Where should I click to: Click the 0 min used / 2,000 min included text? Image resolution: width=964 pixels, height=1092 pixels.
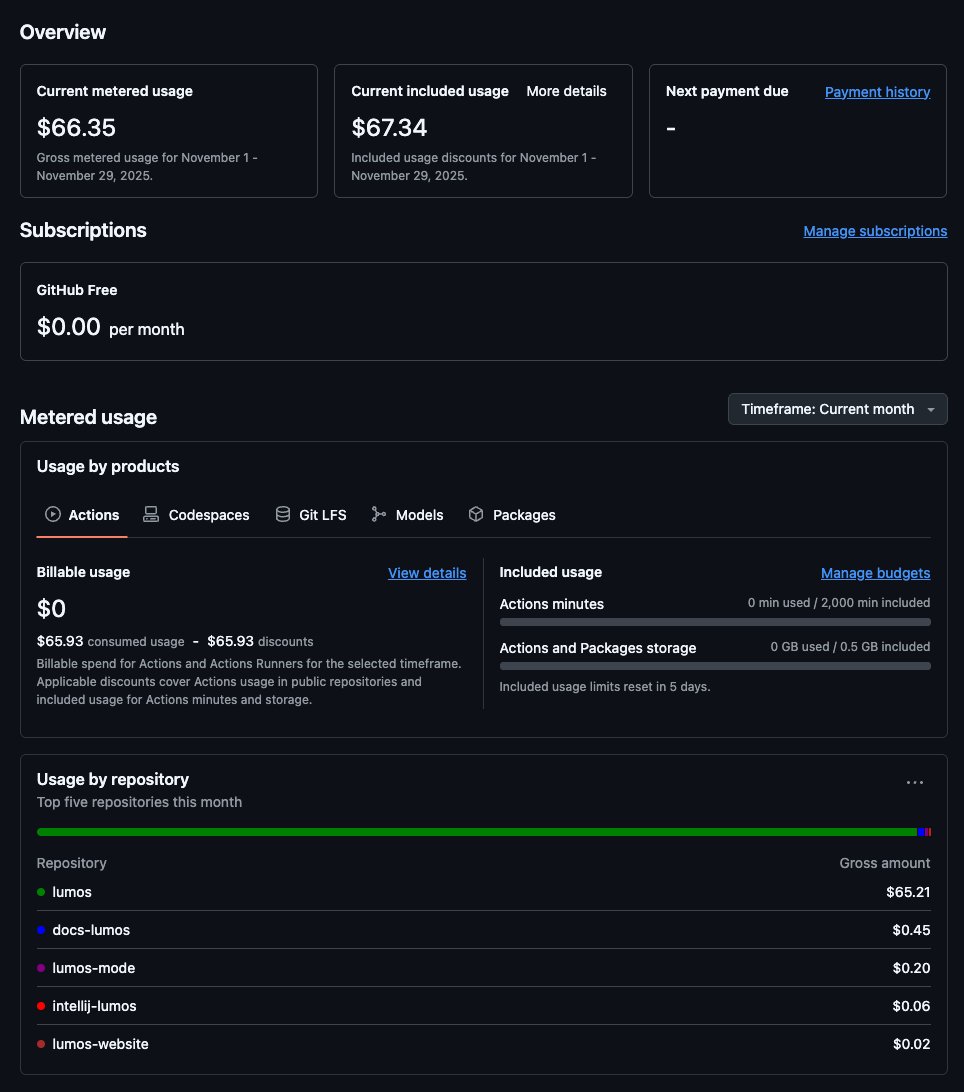click(x=839, y=602)
